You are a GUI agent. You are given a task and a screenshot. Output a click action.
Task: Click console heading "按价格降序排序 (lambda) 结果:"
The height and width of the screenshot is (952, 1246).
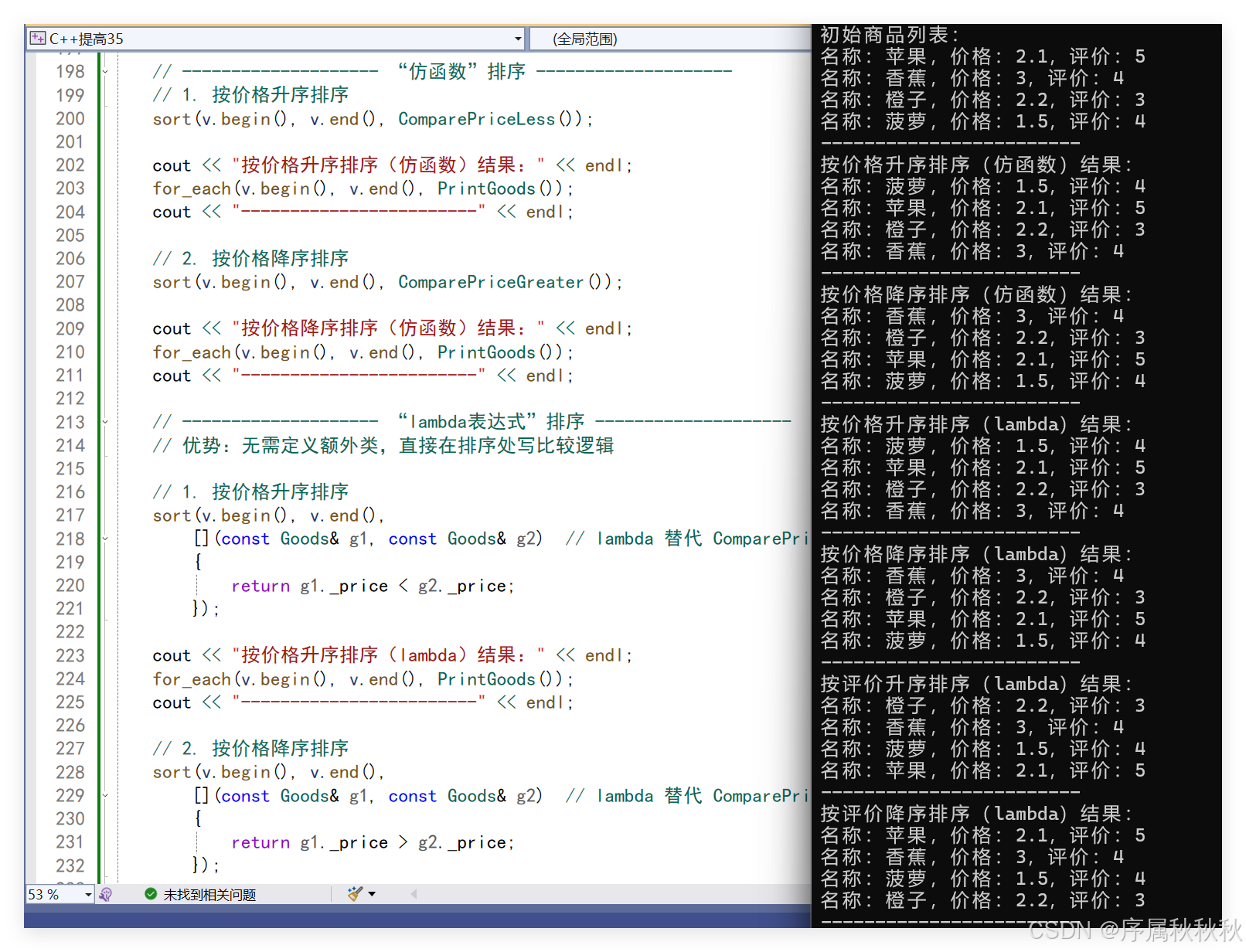(976, 554)
